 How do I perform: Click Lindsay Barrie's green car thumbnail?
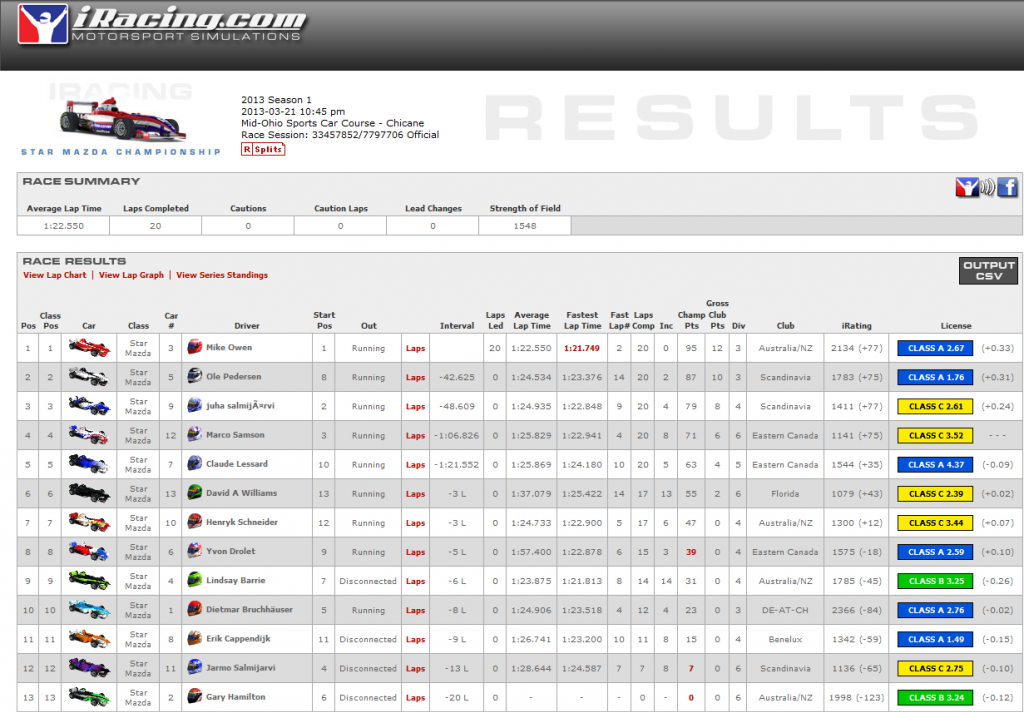click(89, 581)
